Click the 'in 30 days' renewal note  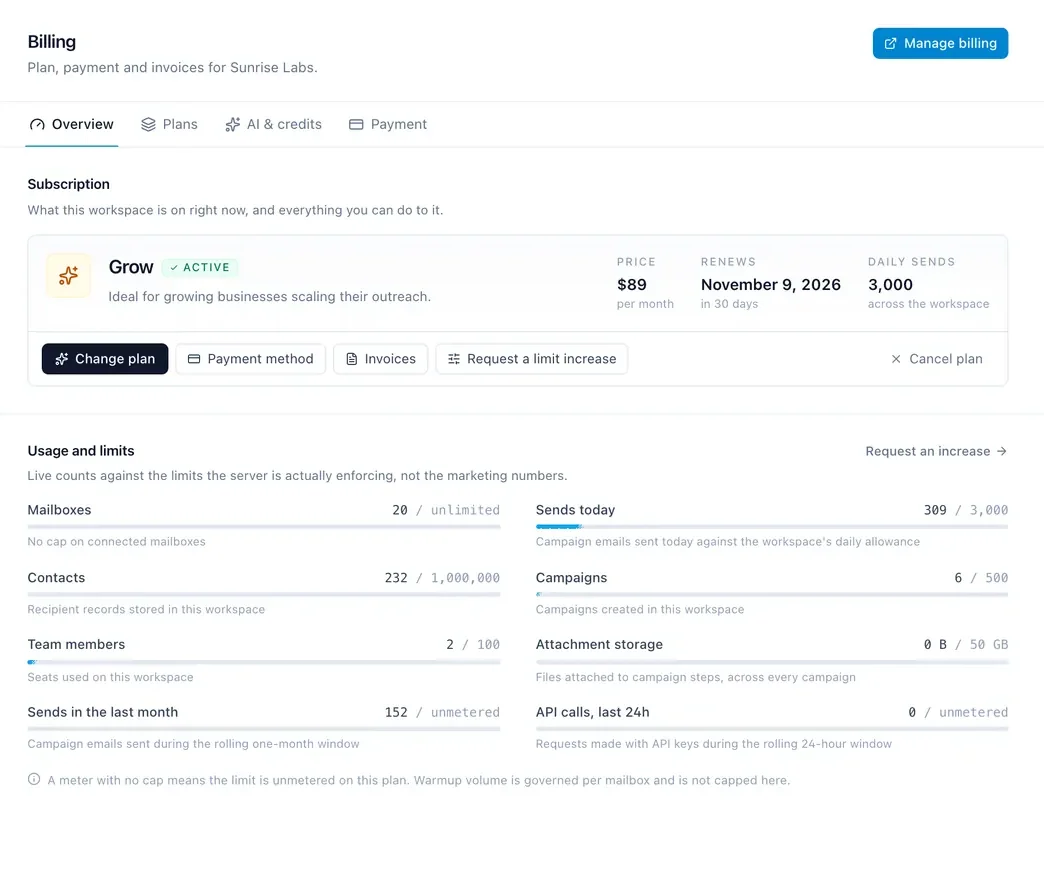click(729, 304)
